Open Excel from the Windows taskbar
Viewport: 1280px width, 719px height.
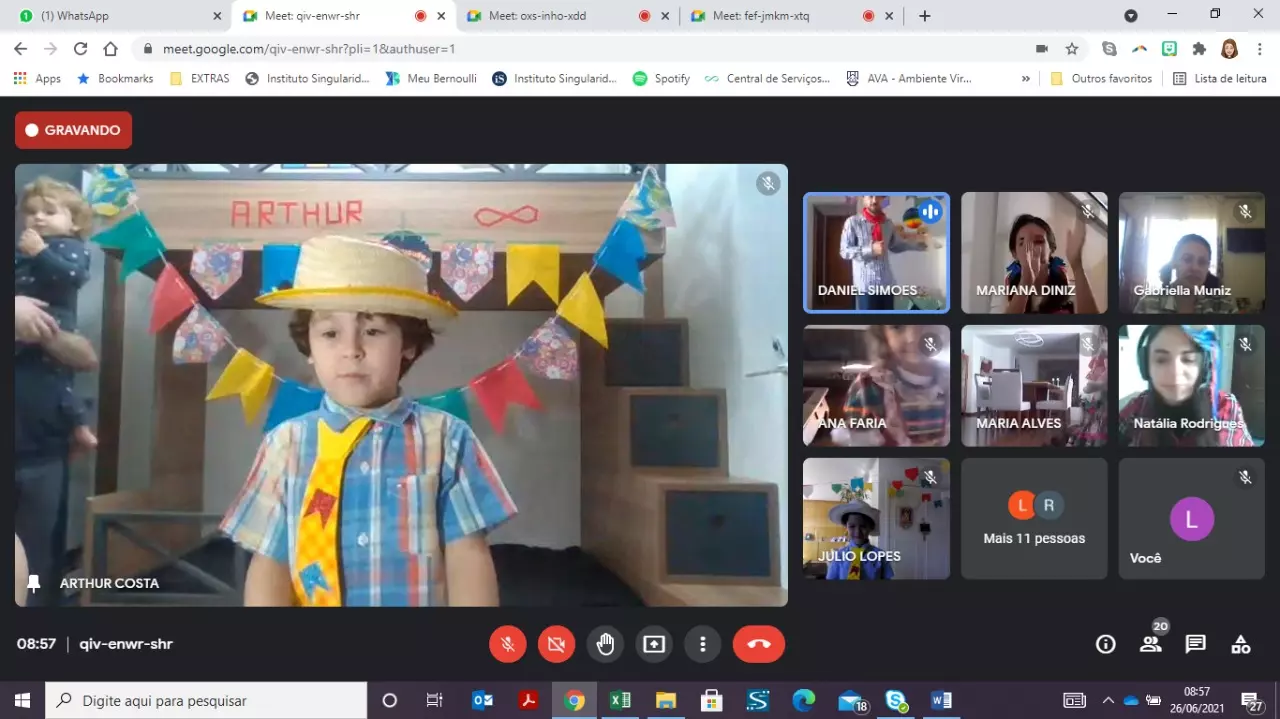point(620,700)
